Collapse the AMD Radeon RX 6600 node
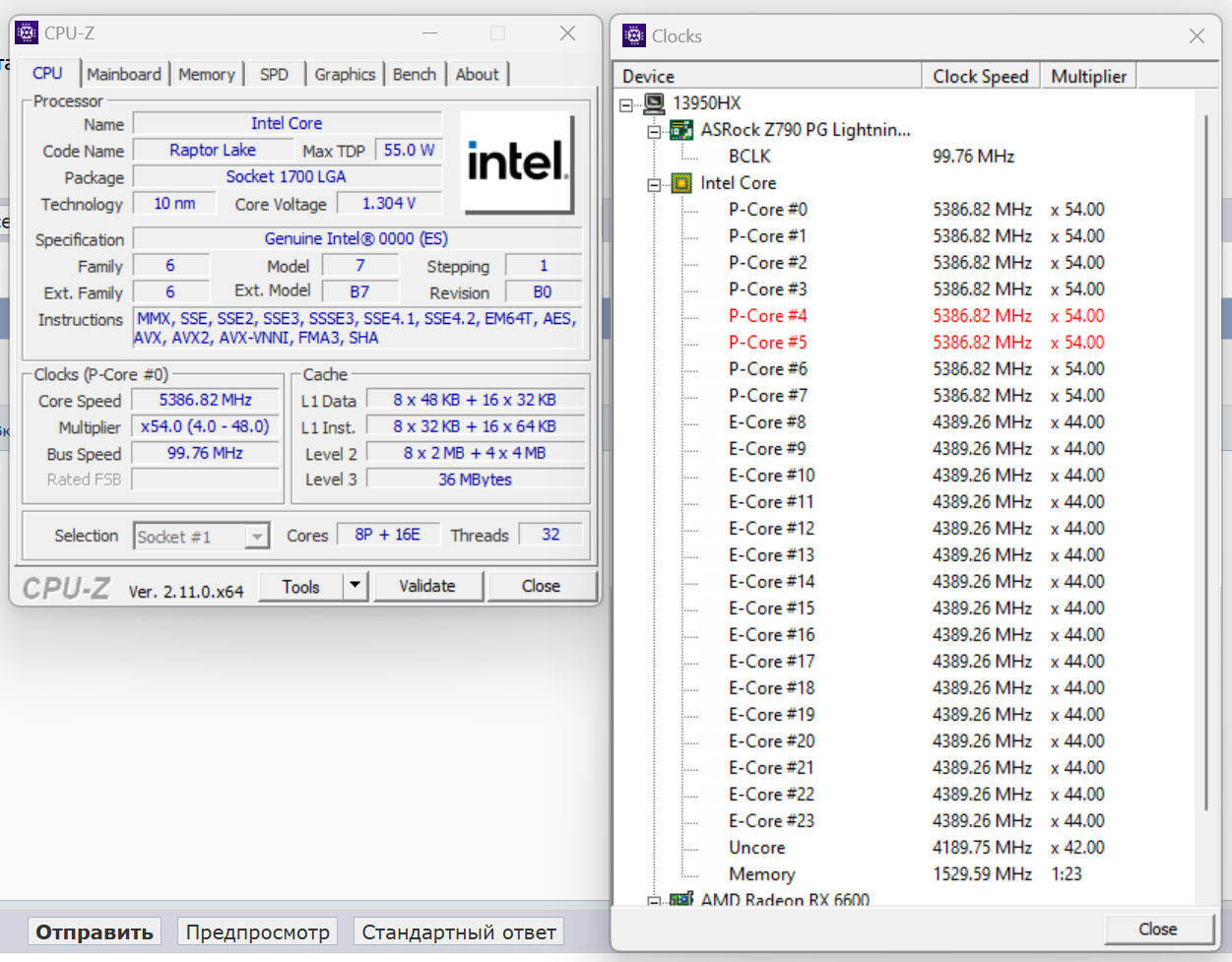Screen dimensions: 1232x962 click(654, 900)
